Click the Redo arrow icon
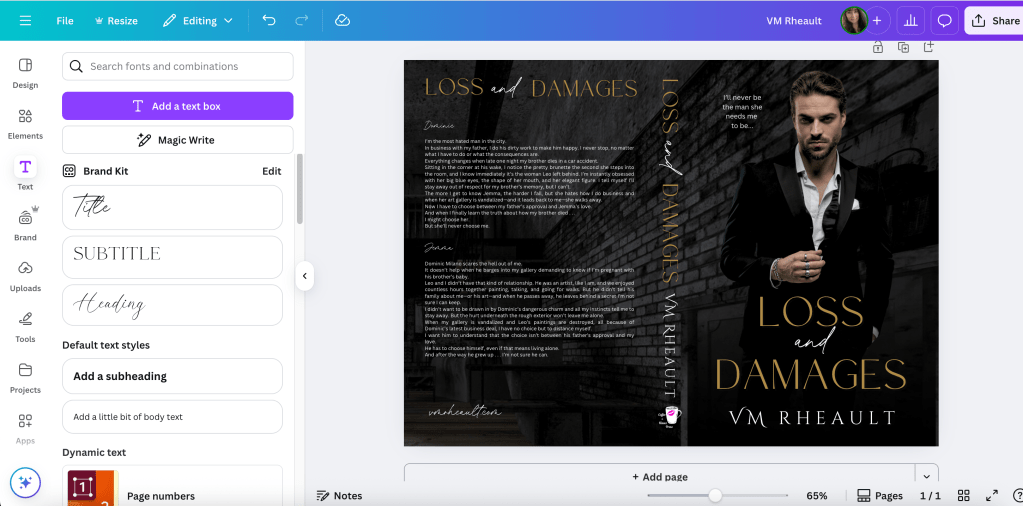The image size is (1023, 506). coord(301,20)
